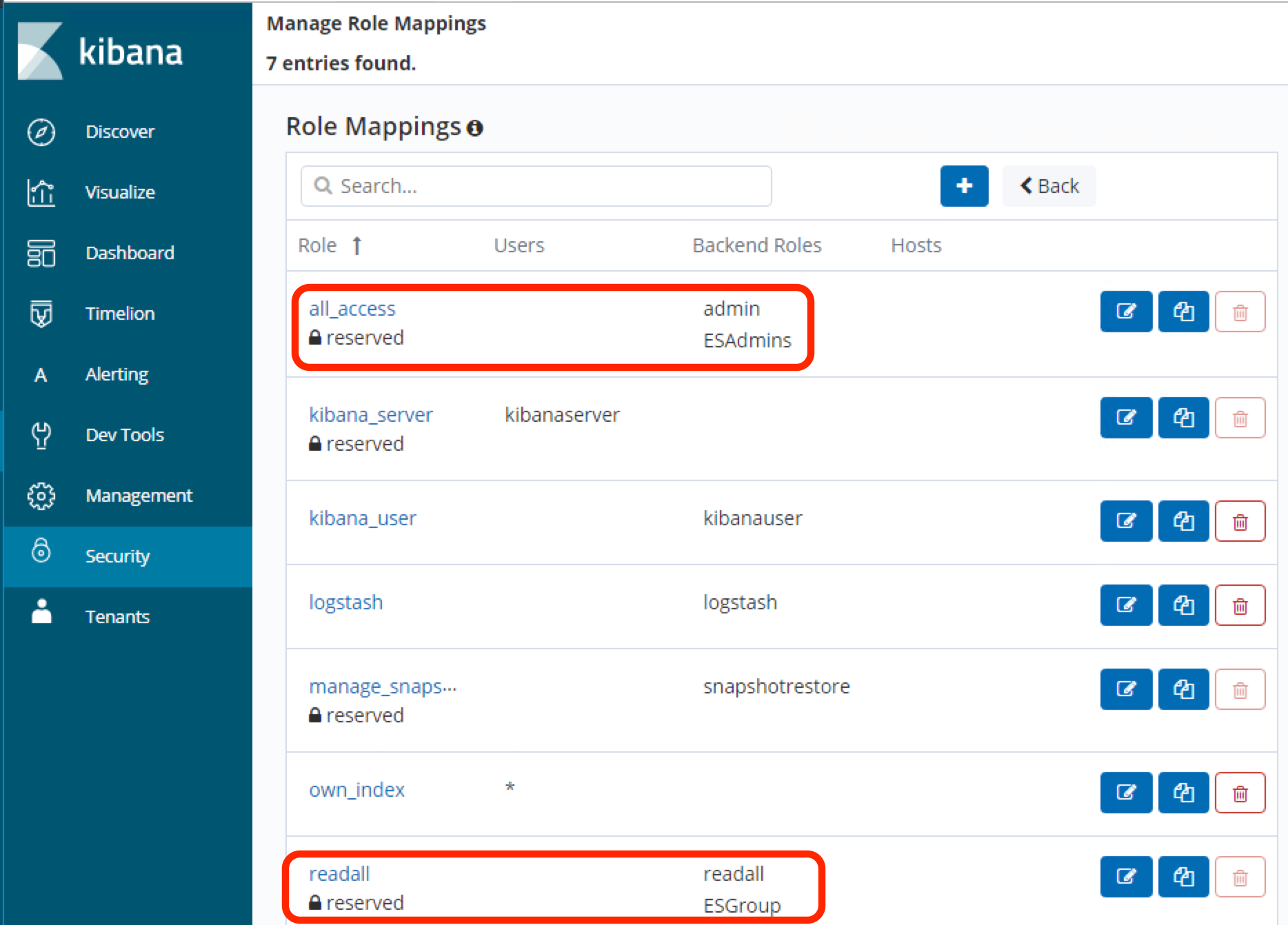Add a new role mapping with plus button
The width and height of the screenshot is (1288, 925).
[964, 185]
